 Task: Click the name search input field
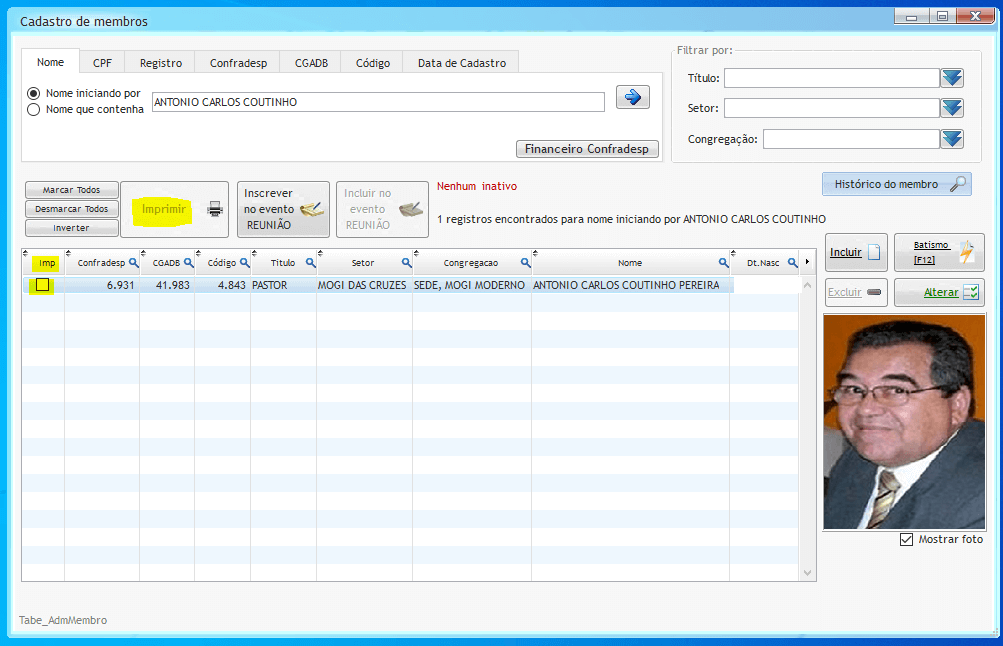tap(378, 102)
